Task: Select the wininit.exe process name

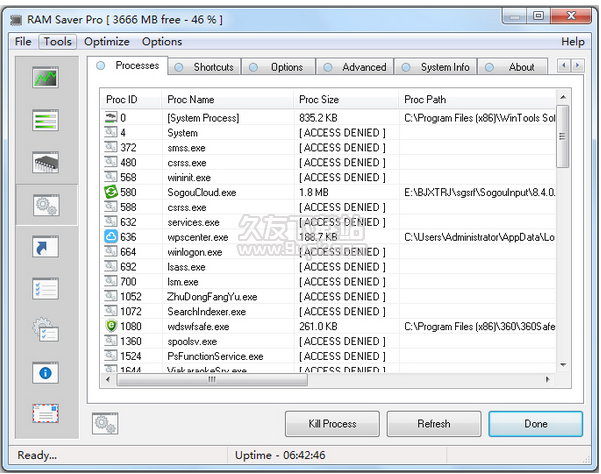Action: click(189, 177)
